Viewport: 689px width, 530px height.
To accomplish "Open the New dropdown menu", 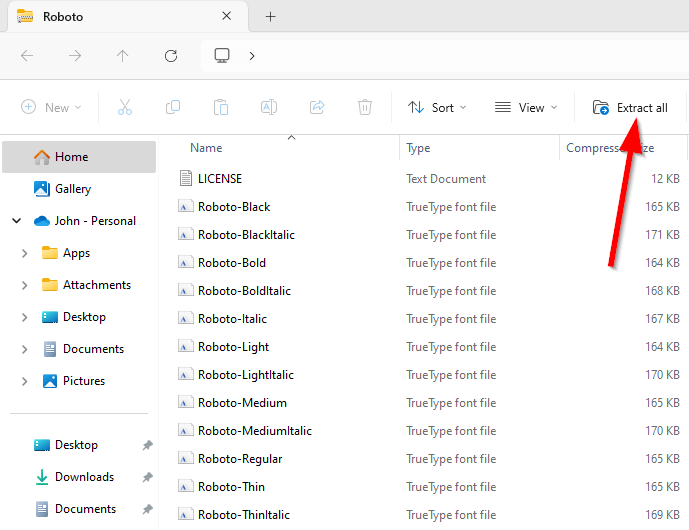I will pyautogui.click(x=51, y=107).
